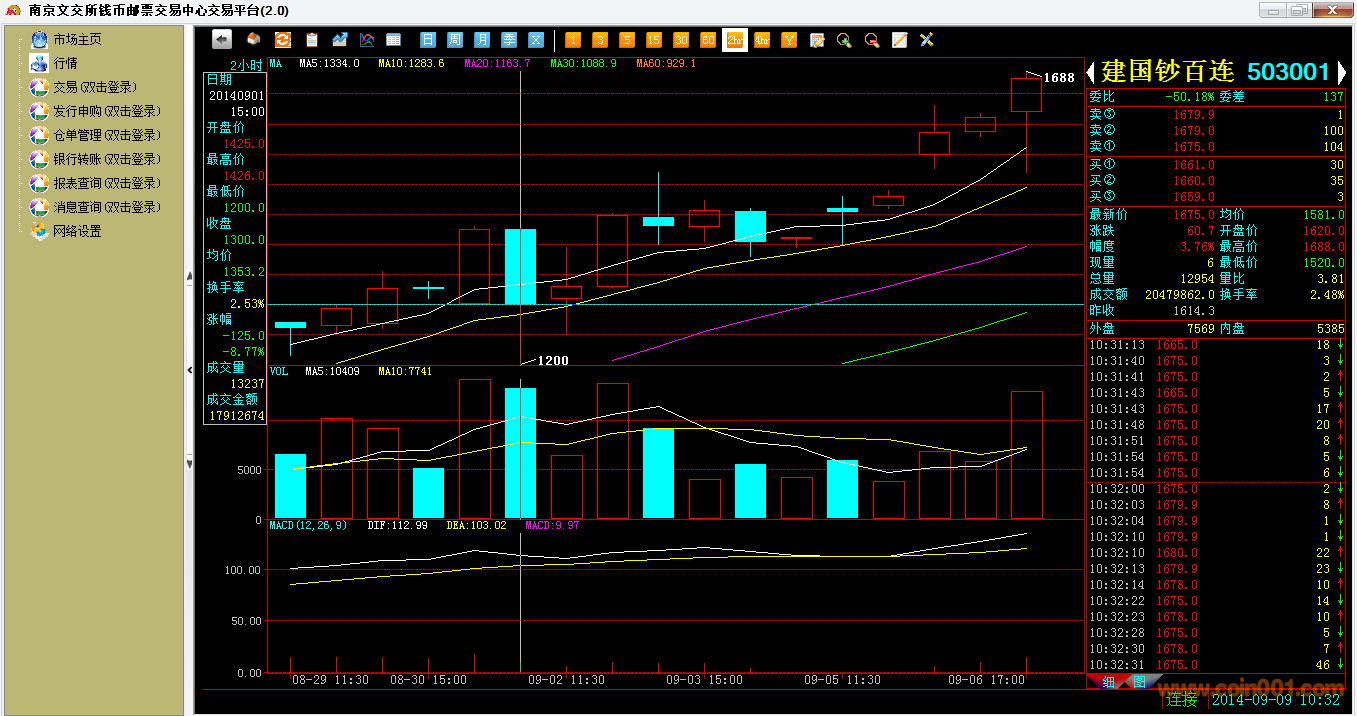Image resolution: width=1357 pixels, height=716 pixels.
Task: Switch to the 图 tab at bottom
Action: (x=1138, y=682)
